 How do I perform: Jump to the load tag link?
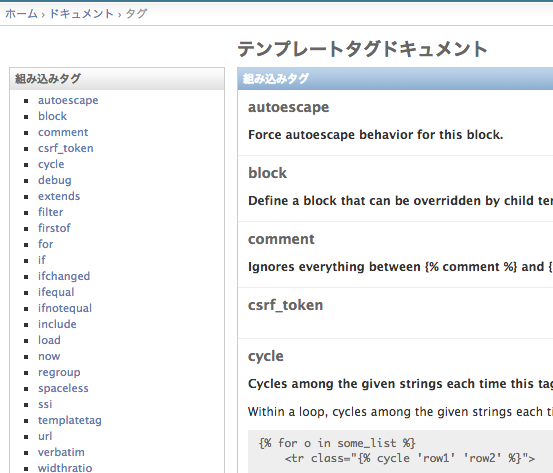pos(49,340)
